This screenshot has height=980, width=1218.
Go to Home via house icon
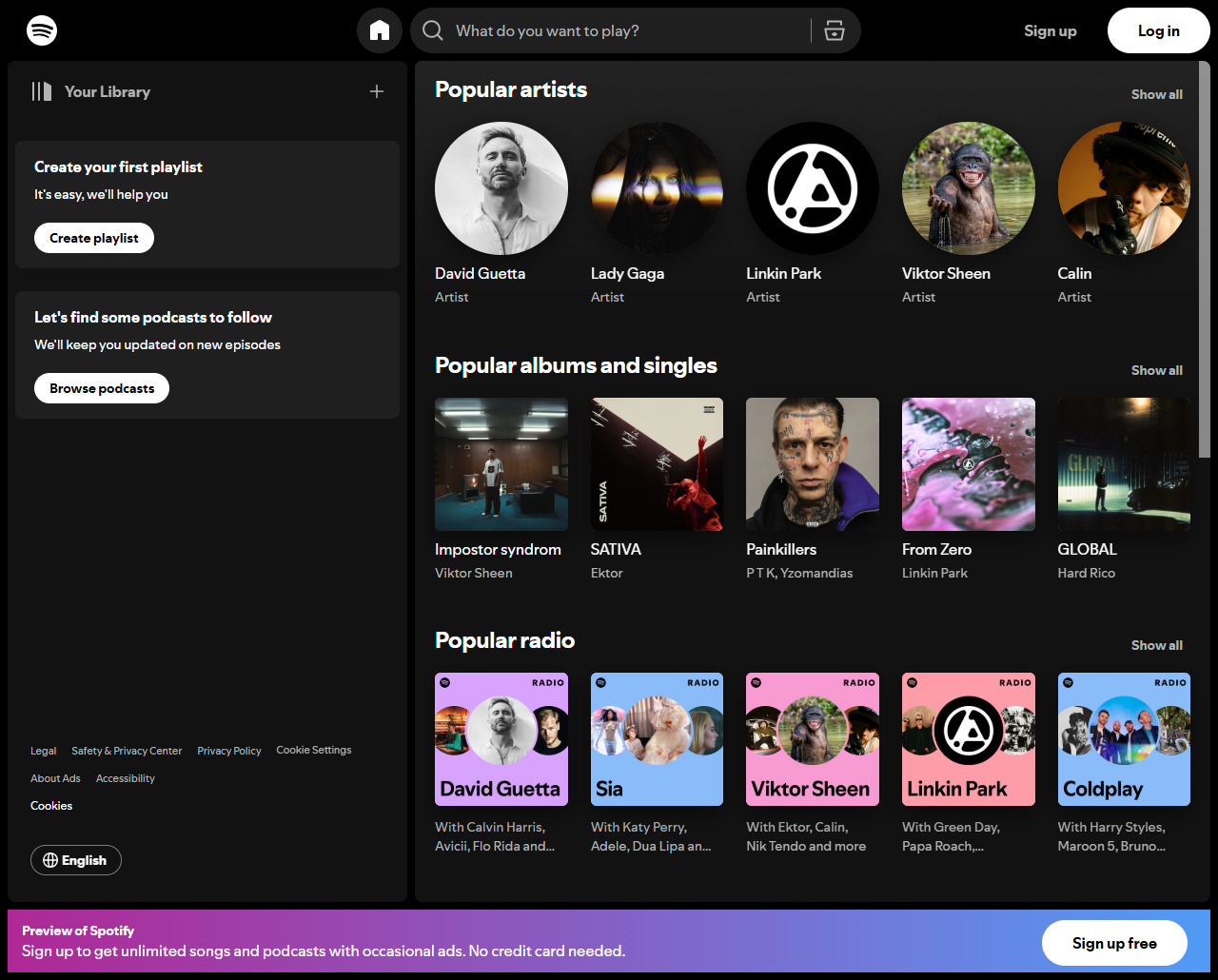click(380, 30)
